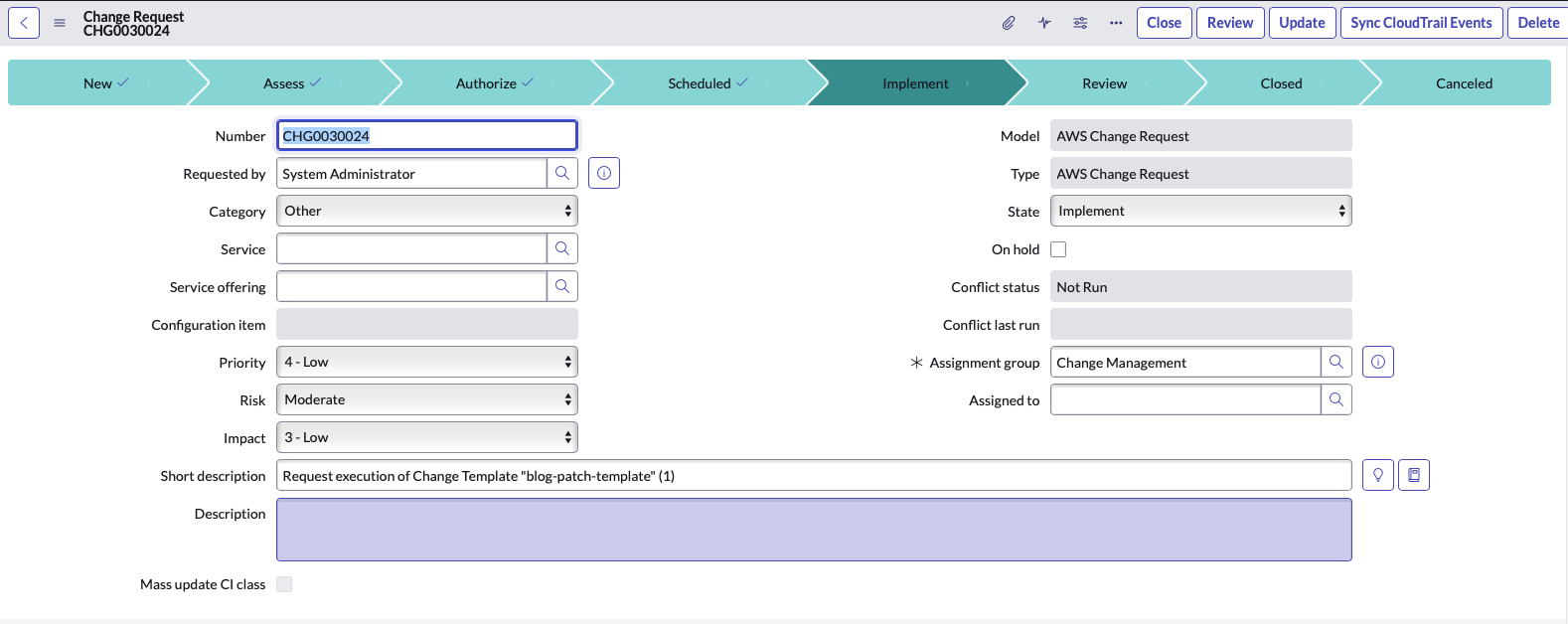This screenshot has width=1568, height=624.
Task: Click the Requested by text field
Action: 411,173
